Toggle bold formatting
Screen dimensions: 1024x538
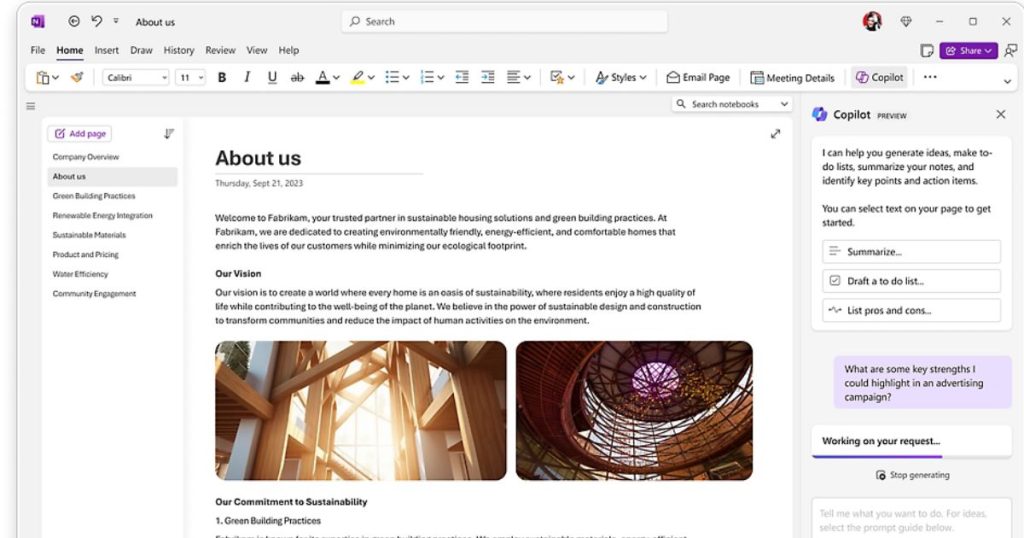click(222, 78)
